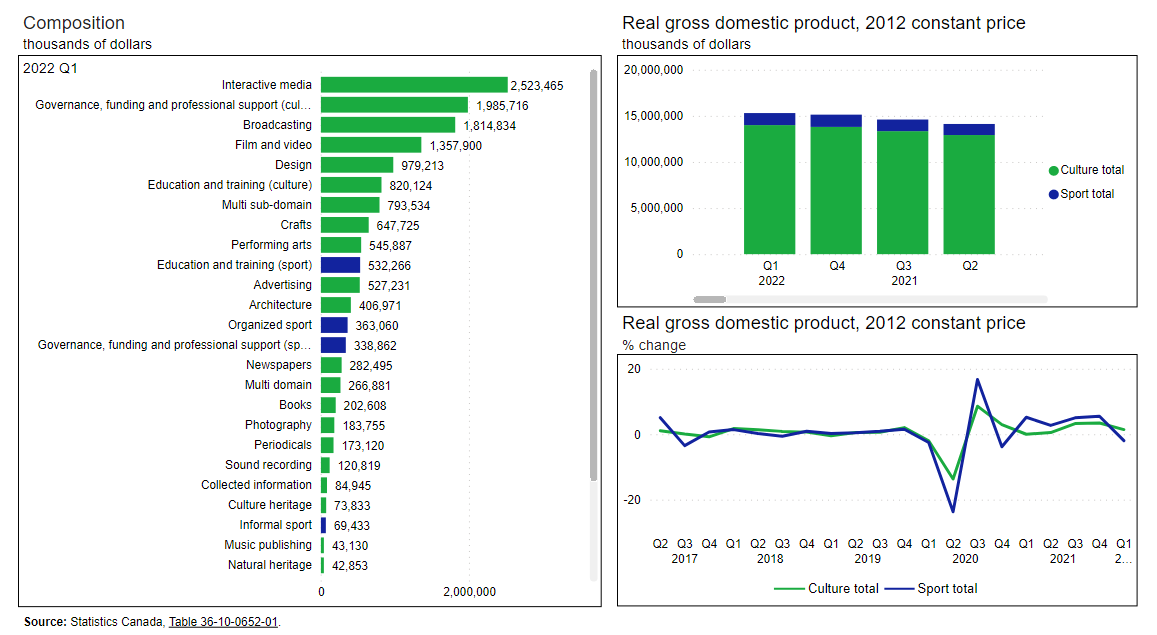Select the Organized sport bar

[x=334, y=325]
